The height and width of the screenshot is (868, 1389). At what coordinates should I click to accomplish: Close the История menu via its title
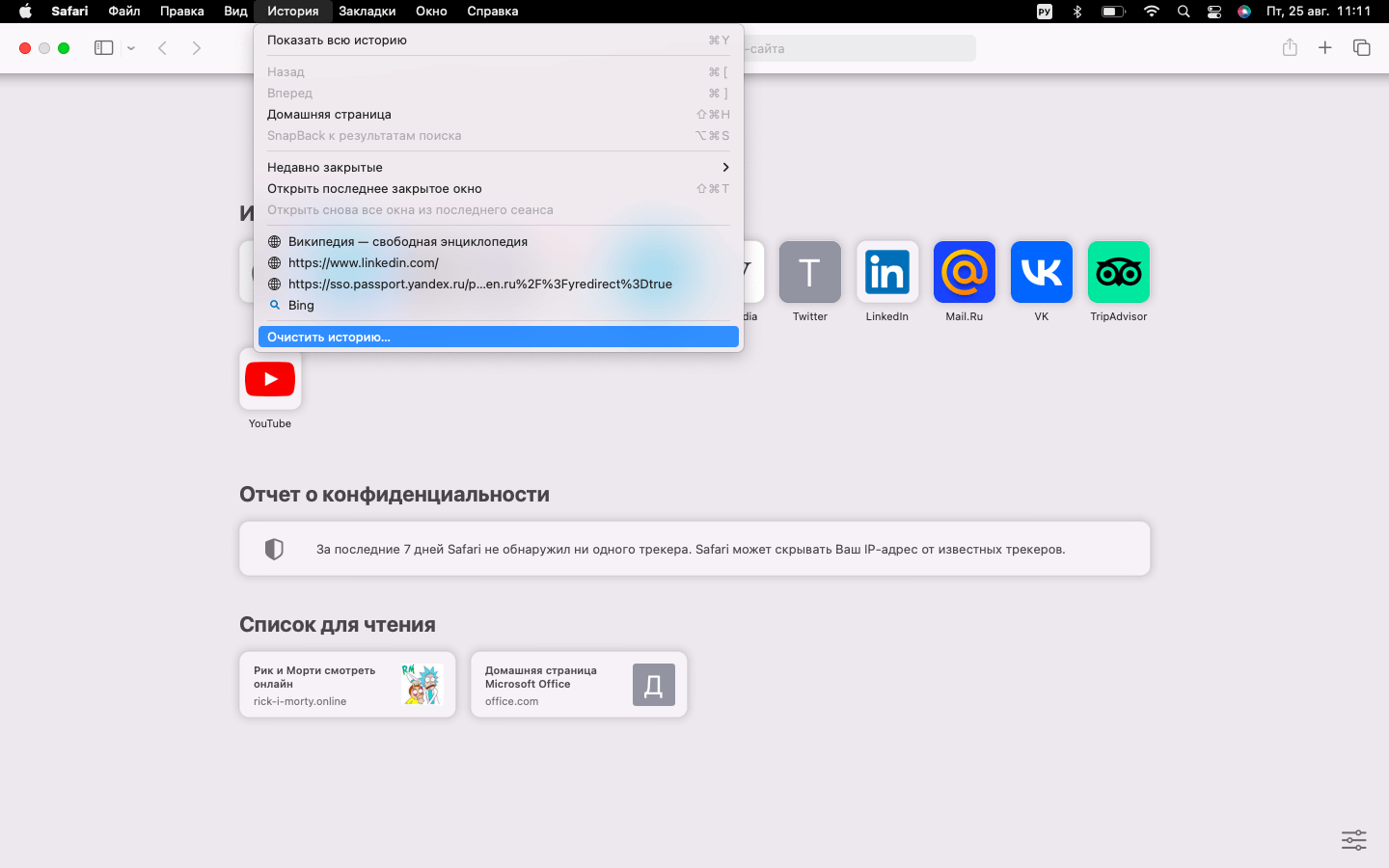pos(293,12)
